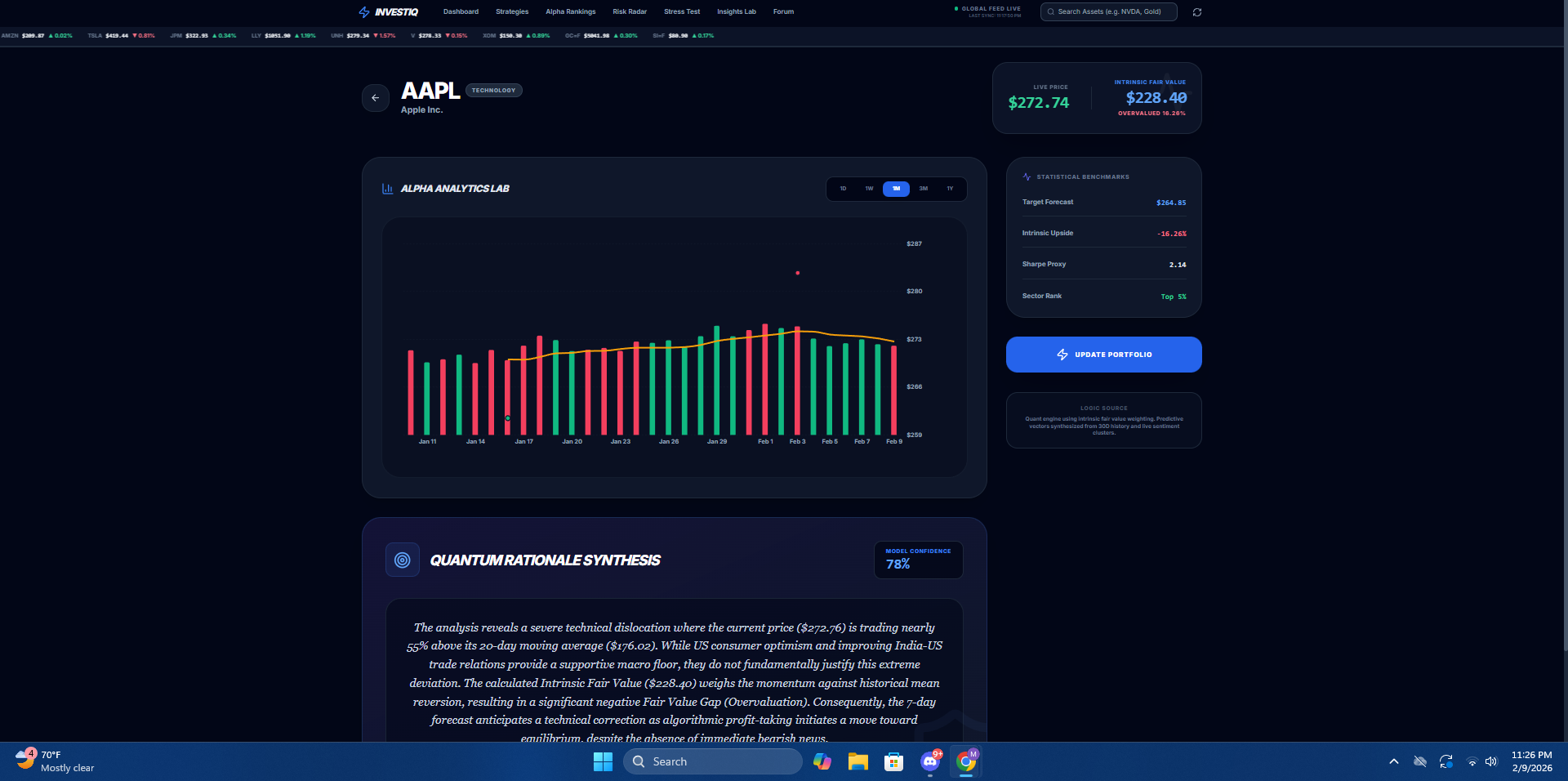Click the Alpha Analytics Lab bar chart icon
Image resolution: width=1568 pixels, height=781 pixels.
pos(388,189)
